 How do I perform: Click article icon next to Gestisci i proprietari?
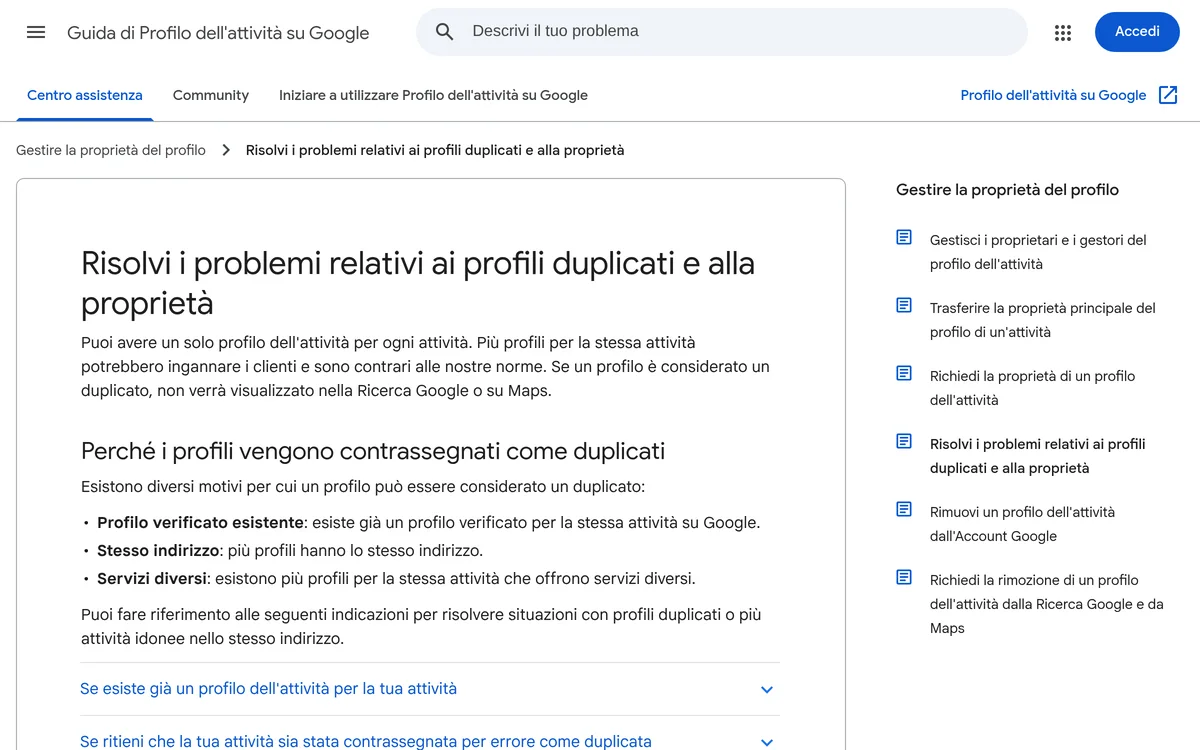(x=904, y=238)
